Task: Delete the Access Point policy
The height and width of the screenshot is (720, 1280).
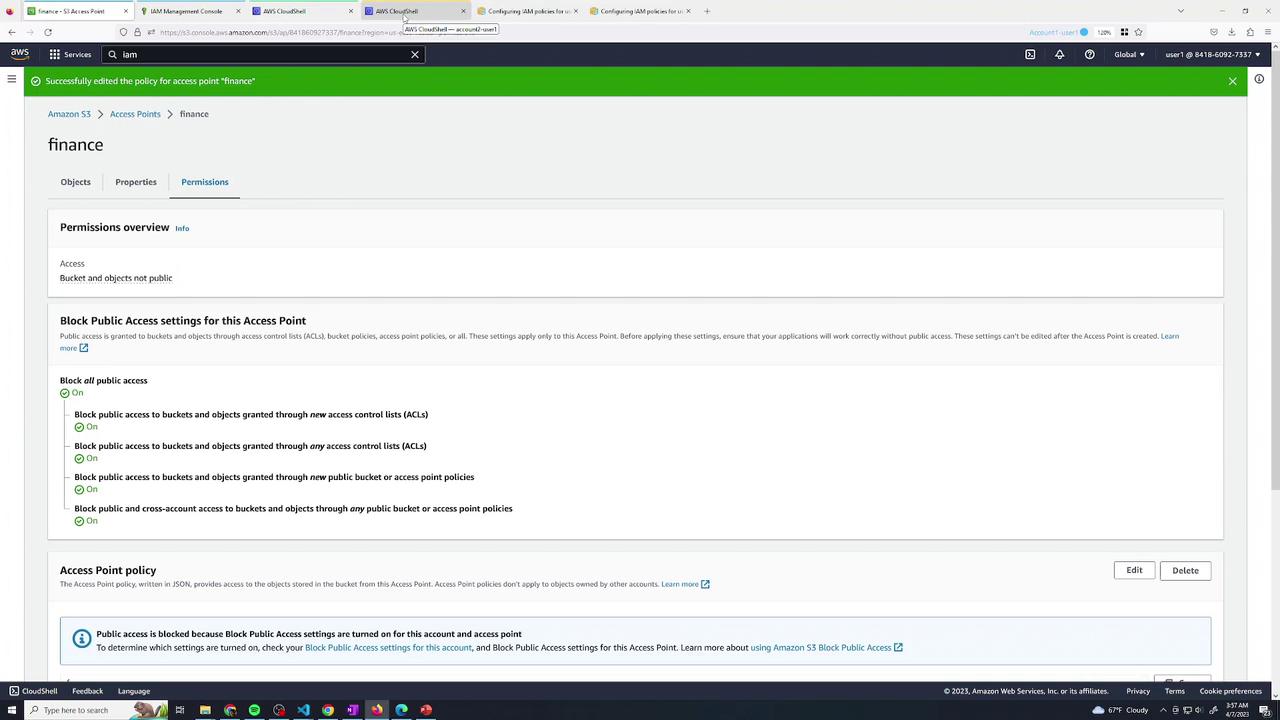Action: (x=1185, y=570)
